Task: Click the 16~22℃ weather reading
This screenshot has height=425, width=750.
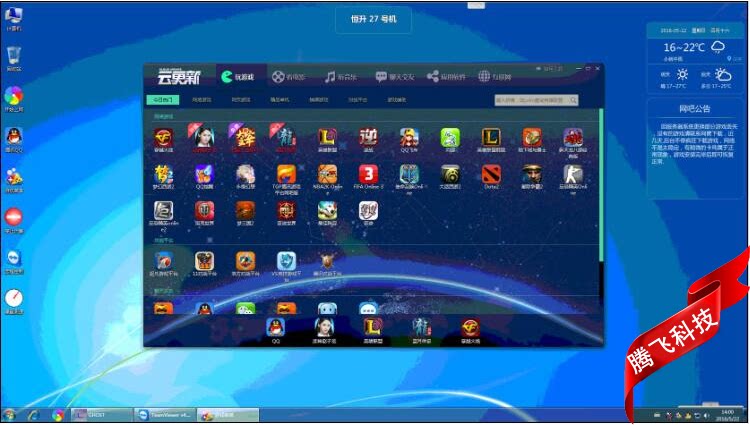Action: (x=684, y=47)
